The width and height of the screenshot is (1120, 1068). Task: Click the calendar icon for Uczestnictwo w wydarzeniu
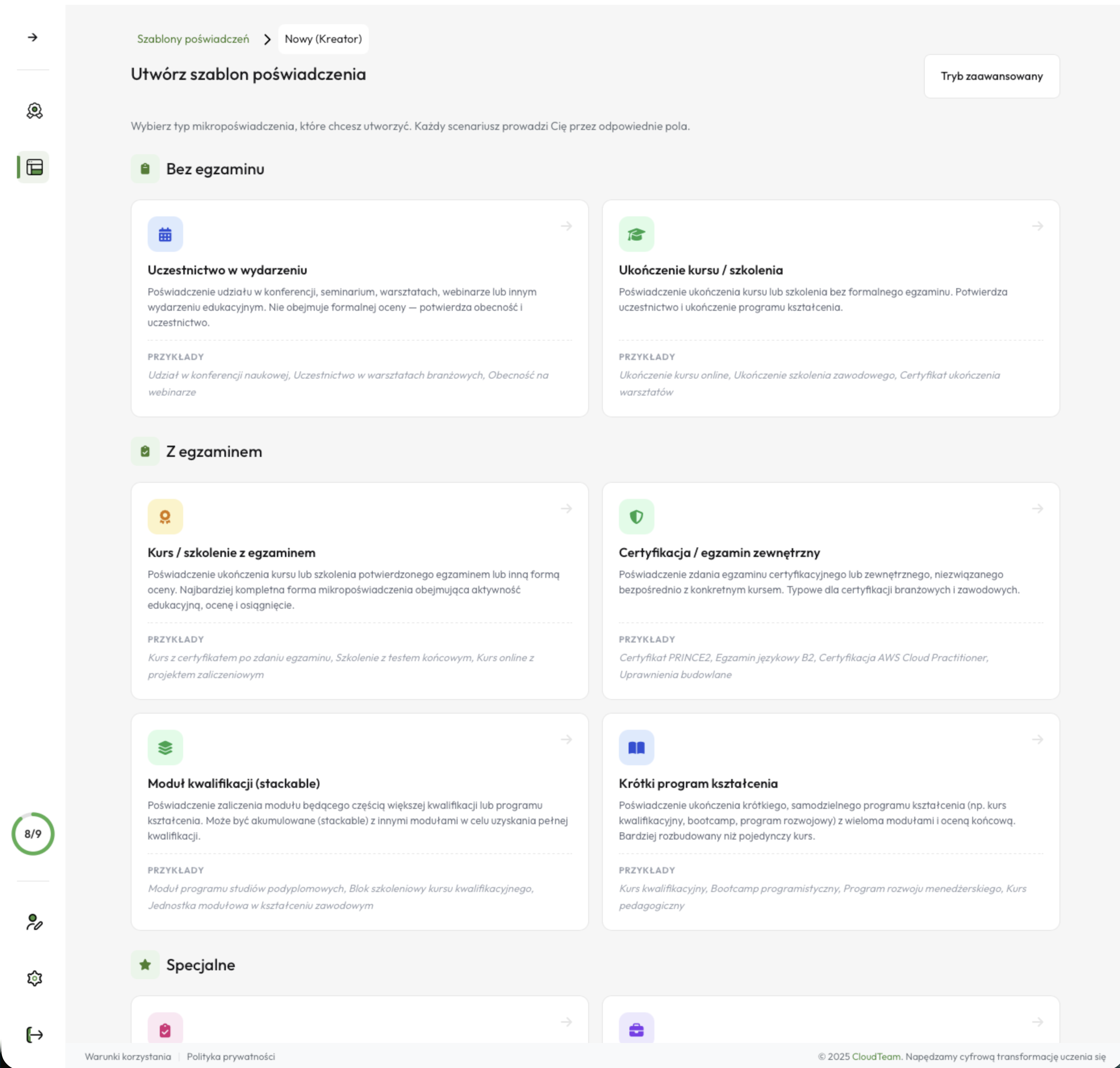coord(165,234)
